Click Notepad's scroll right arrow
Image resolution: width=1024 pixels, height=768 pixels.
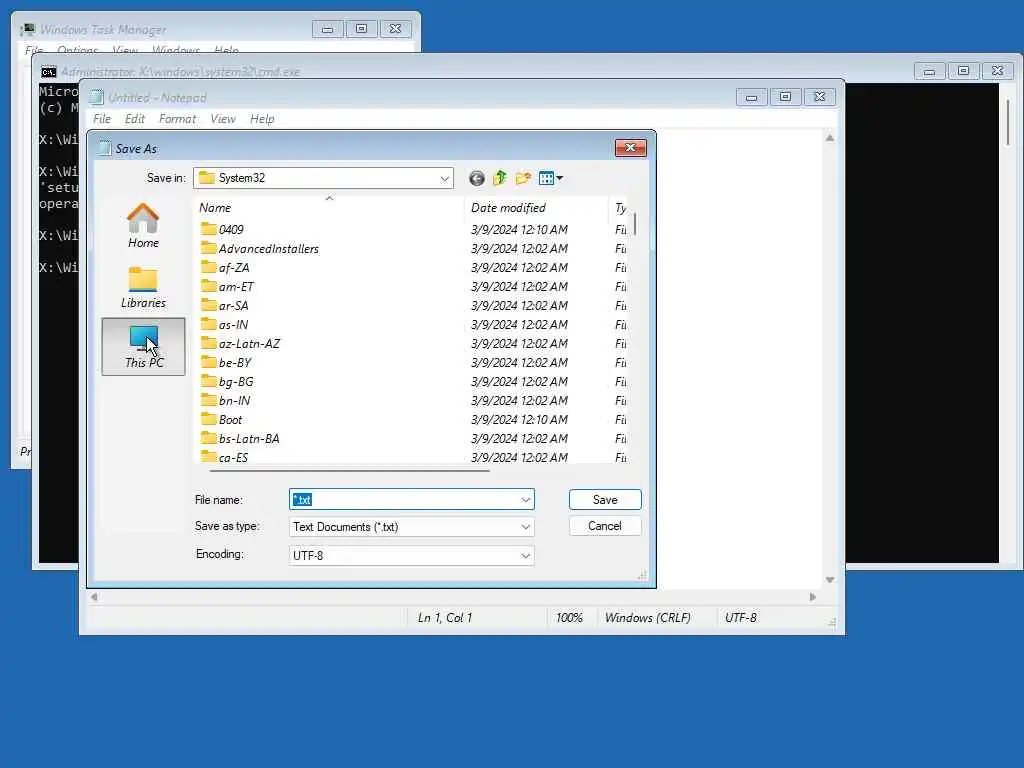click(812, 597)
